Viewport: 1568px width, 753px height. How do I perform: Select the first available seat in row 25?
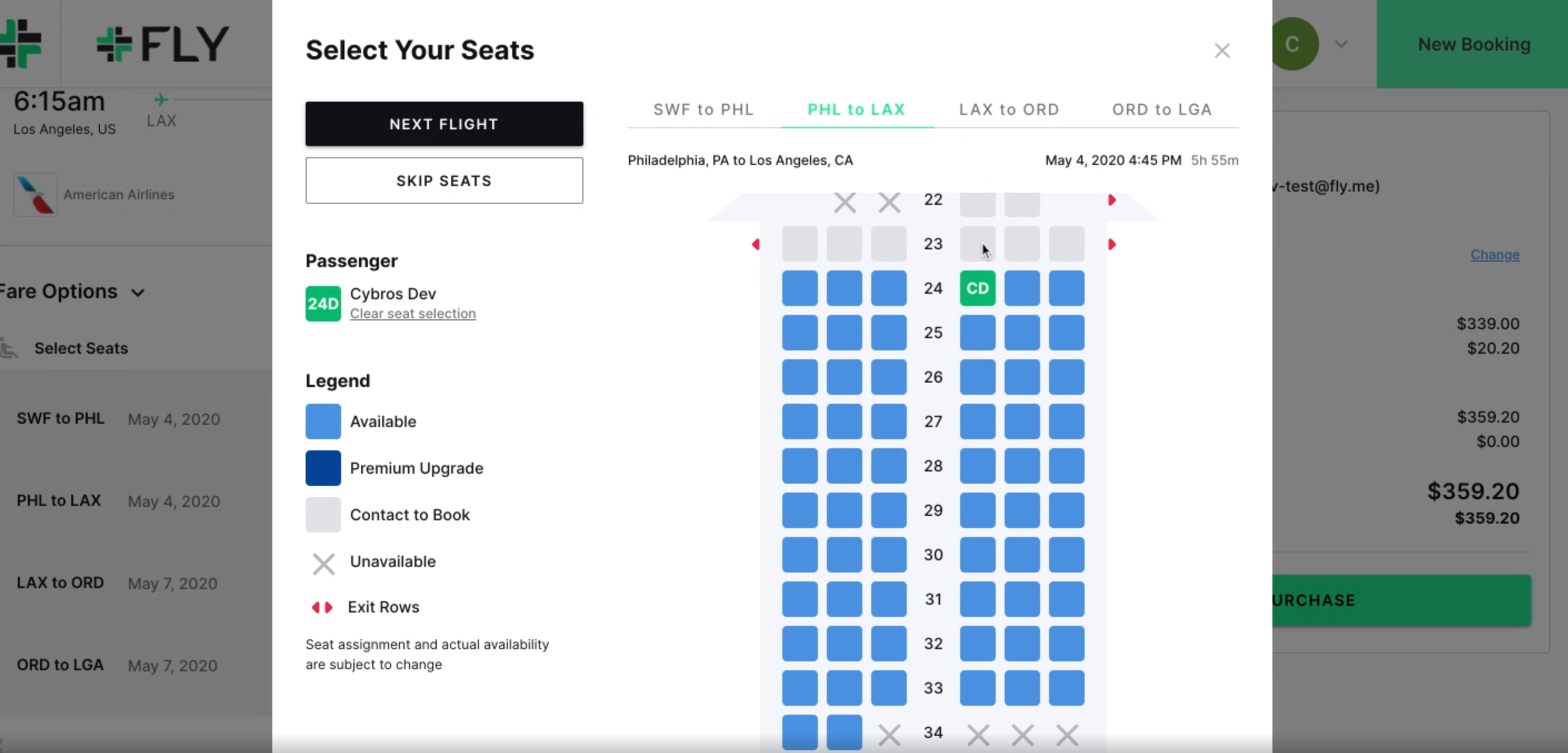coord(800,333)
